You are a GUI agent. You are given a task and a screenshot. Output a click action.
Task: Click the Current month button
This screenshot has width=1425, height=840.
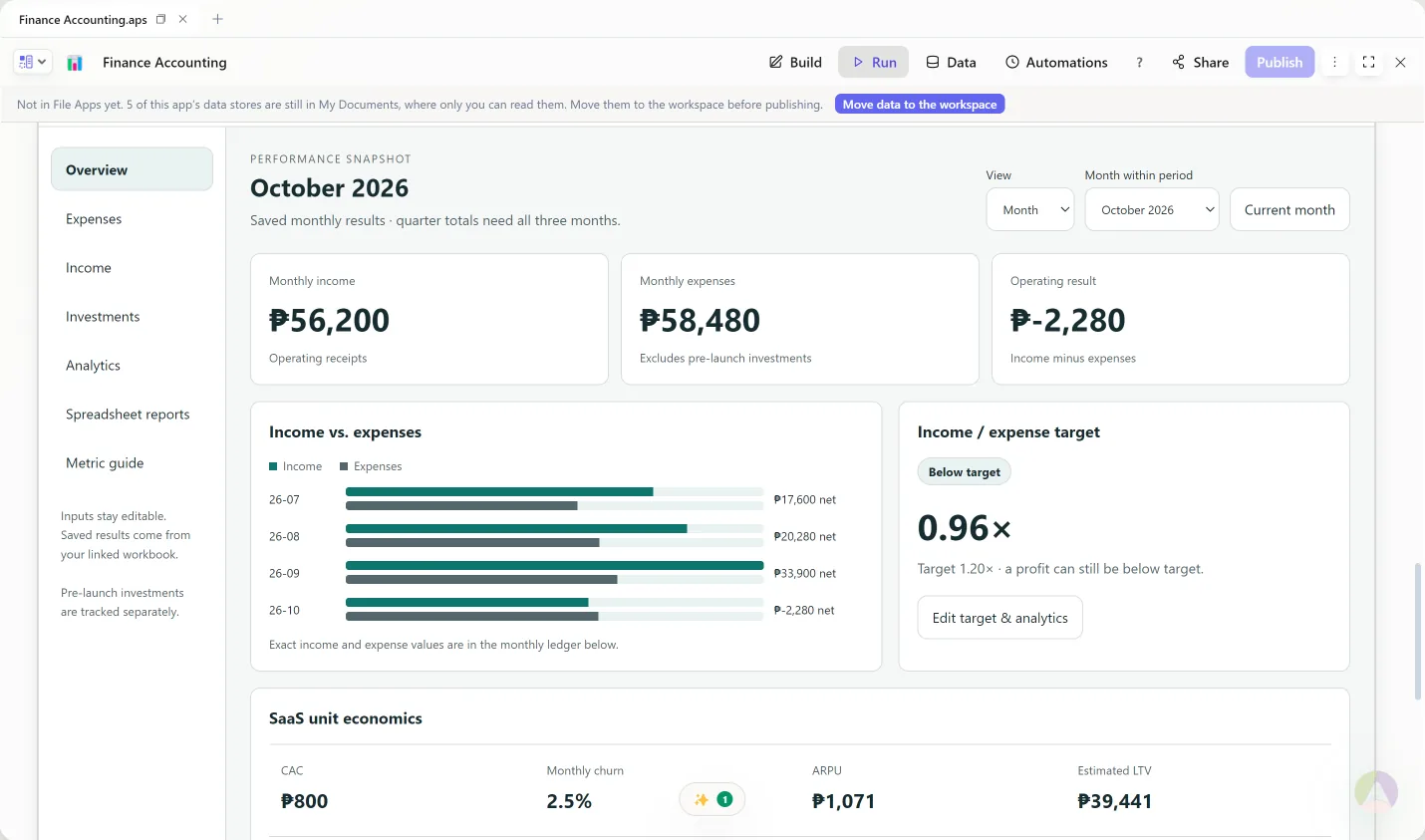click(1289, 209)
